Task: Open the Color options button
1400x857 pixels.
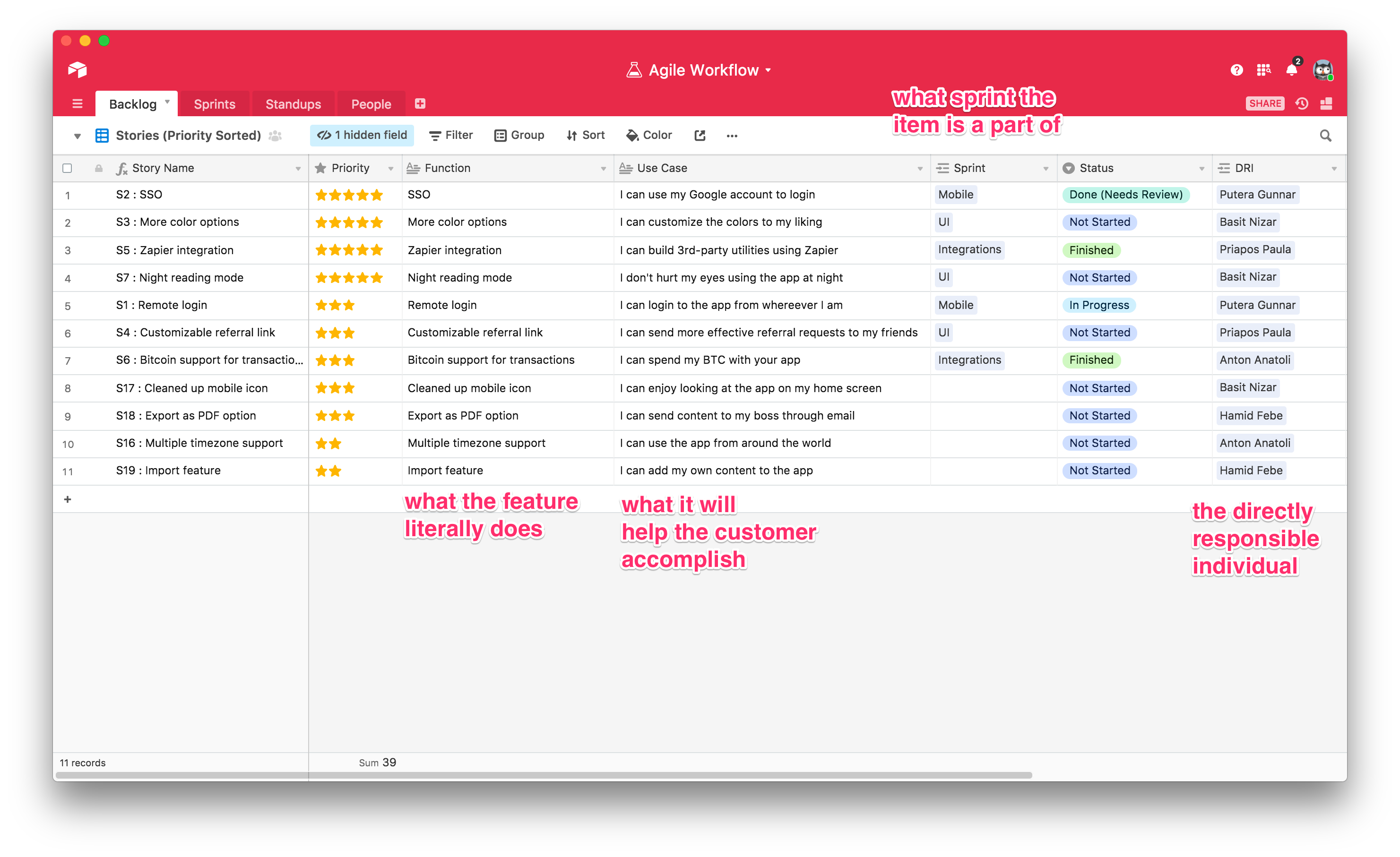Action: click(x=649, y=135)
